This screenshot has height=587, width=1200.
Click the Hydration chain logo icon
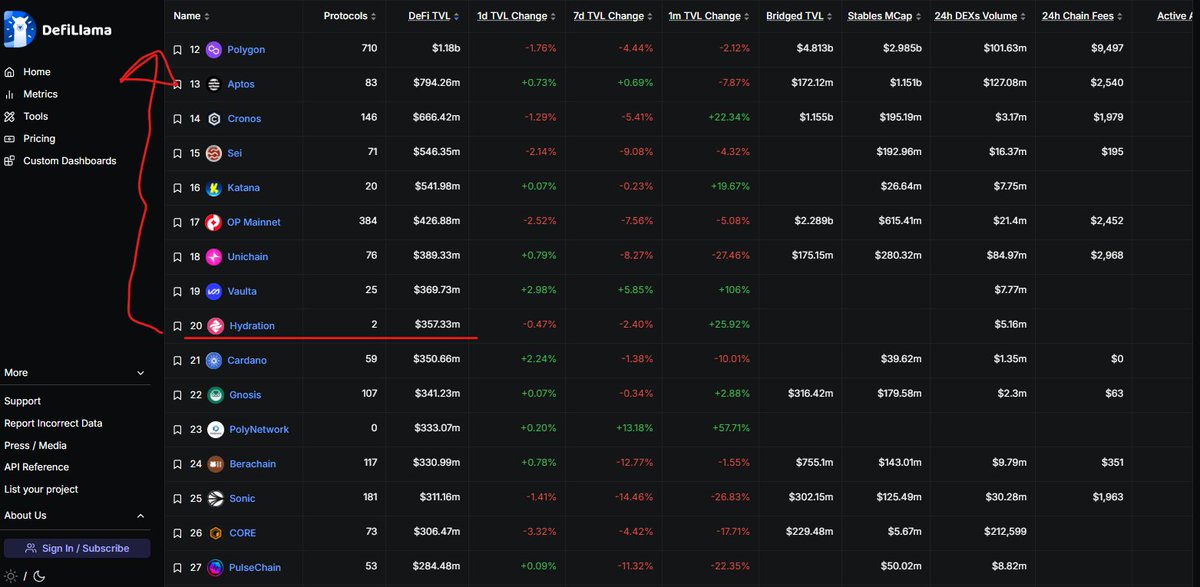click(x=214, y=326)
